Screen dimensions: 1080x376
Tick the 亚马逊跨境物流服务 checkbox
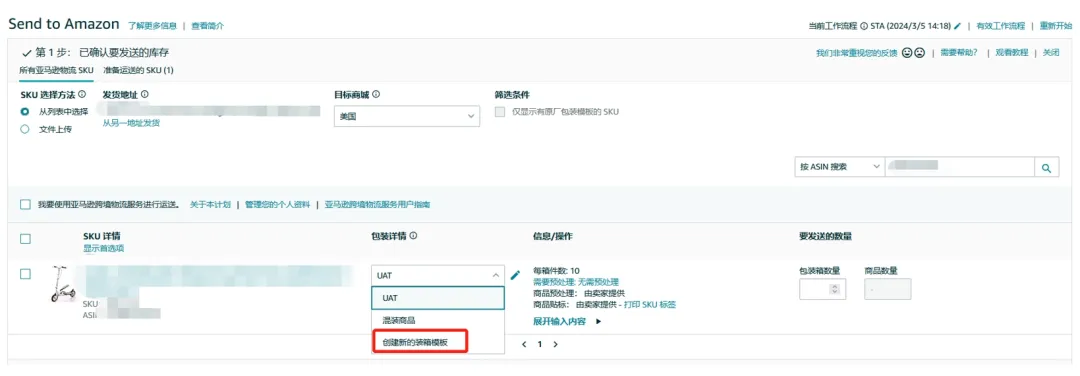point(25,205)
